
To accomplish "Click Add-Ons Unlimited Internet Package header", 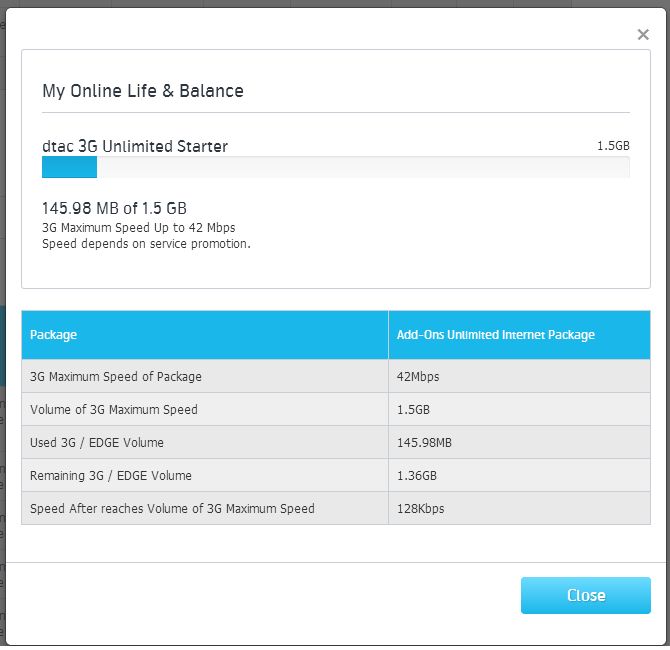I will pos(495,335).
